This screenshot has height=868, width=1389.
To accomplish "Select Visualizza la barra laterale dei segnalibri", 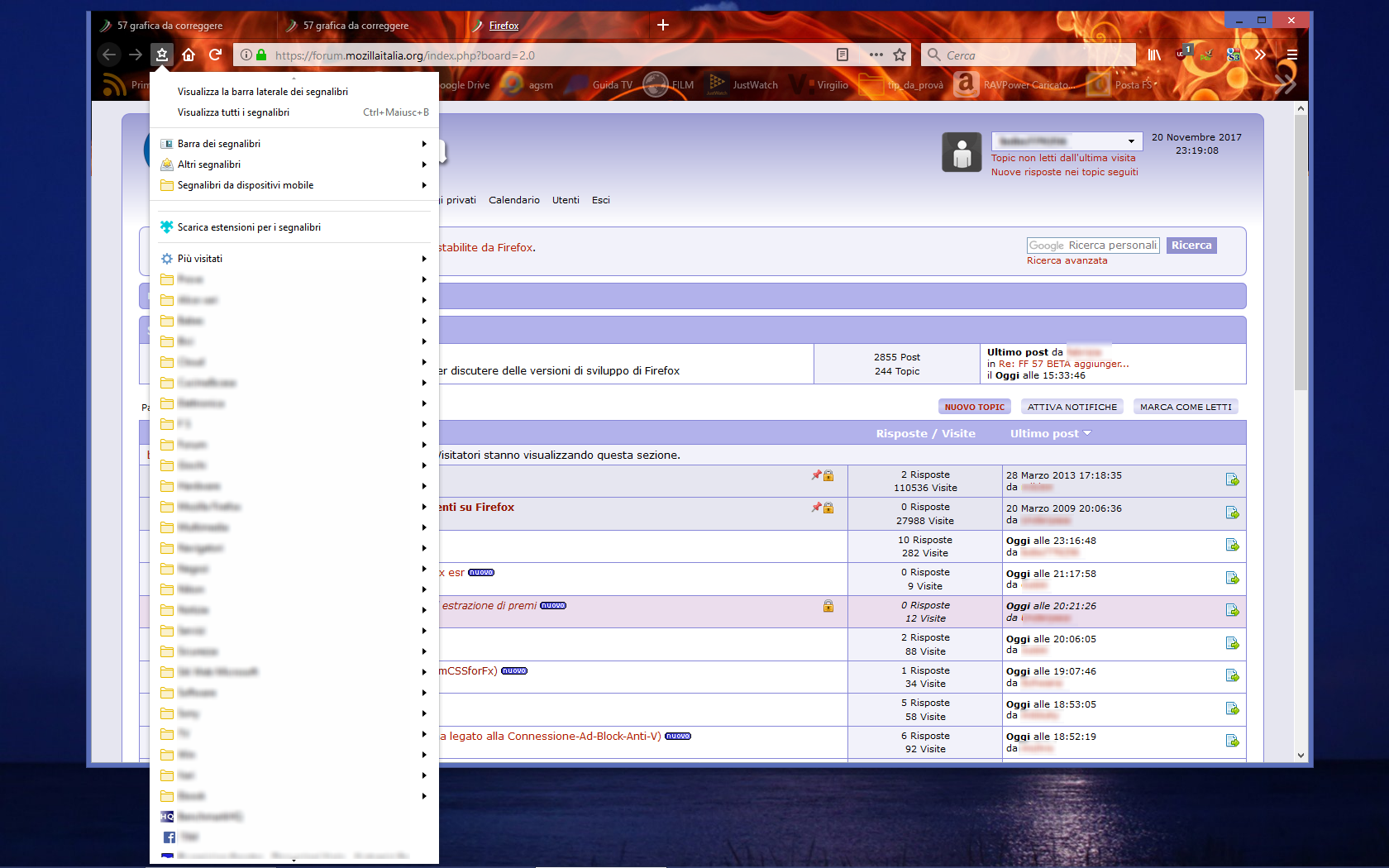I will 294,92.
